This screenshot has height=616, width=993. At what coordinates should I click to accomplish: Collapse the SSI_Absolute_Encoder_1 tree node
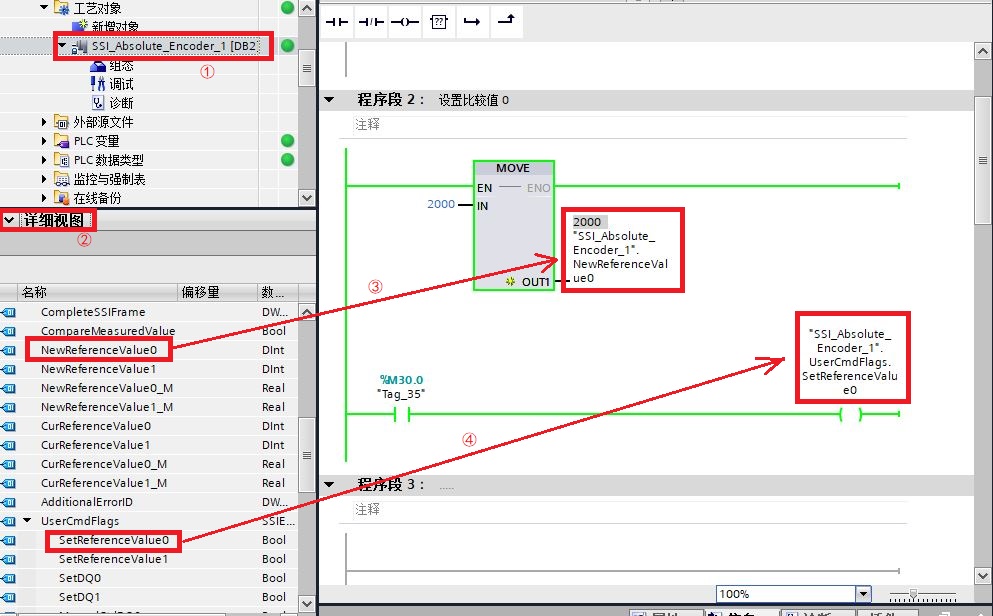click(61, 45)
